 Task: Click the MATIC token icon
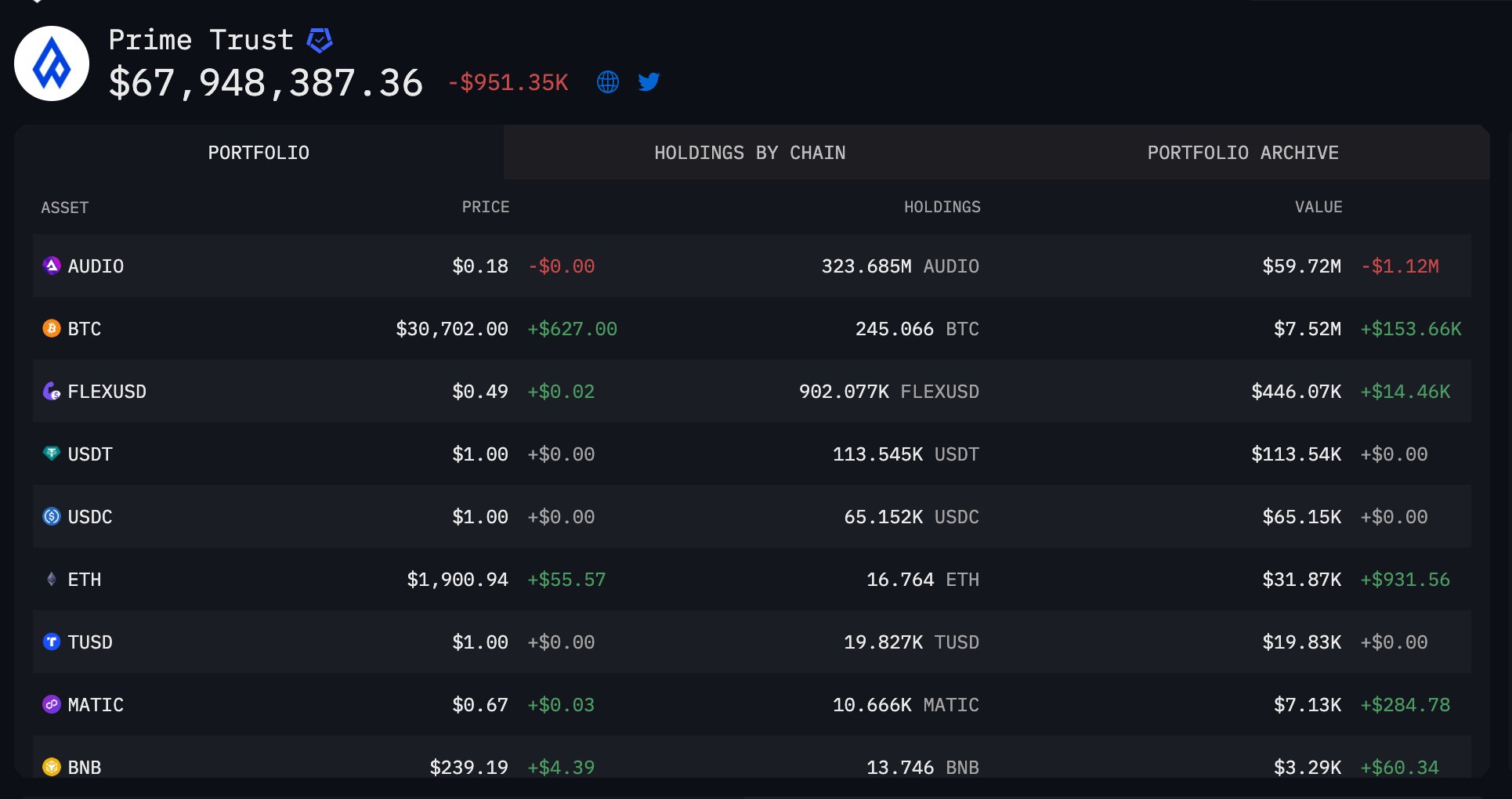click(52, 704)
